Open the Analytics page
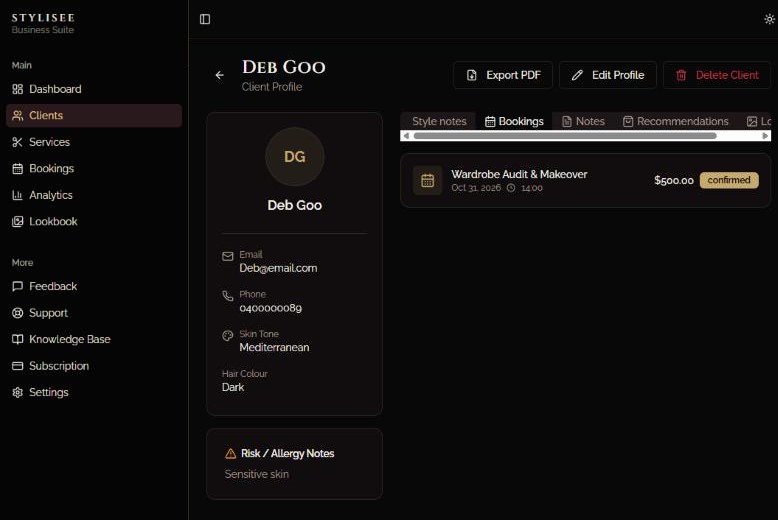 tap(94, 195)
